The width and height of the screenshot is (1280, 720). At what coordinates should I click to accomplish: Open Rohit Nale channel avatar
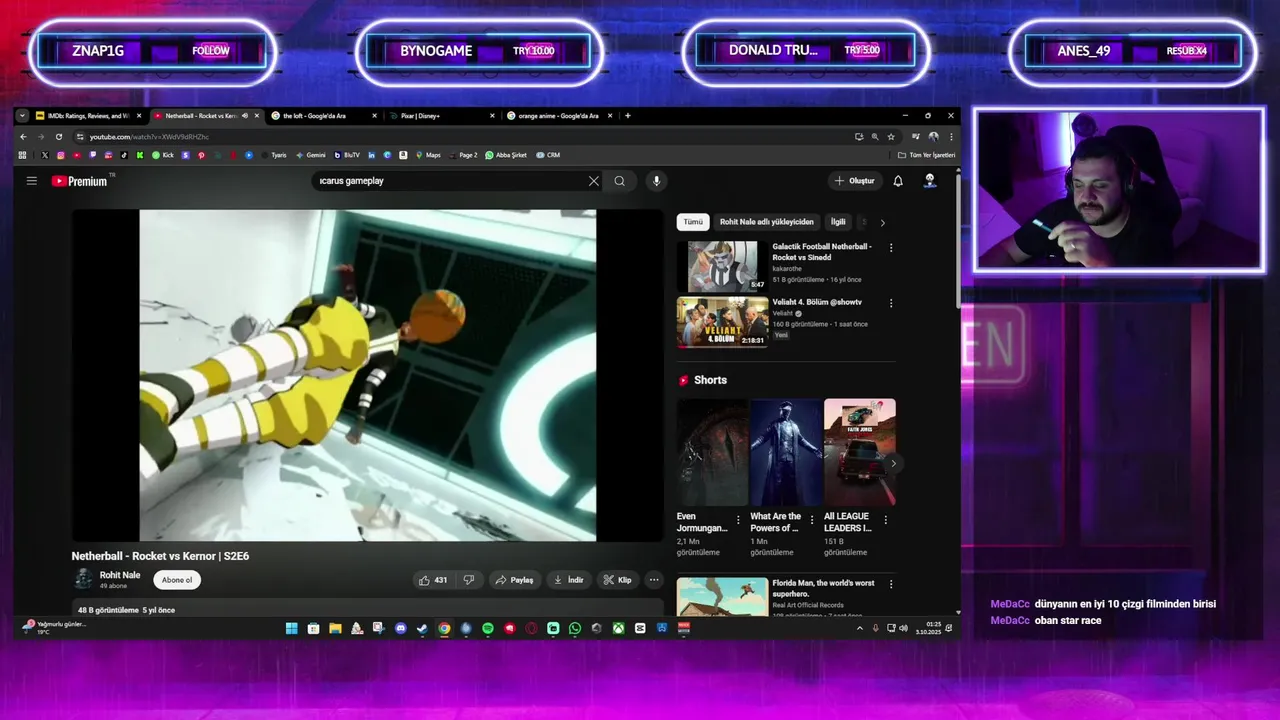click(x=83, y=579)
